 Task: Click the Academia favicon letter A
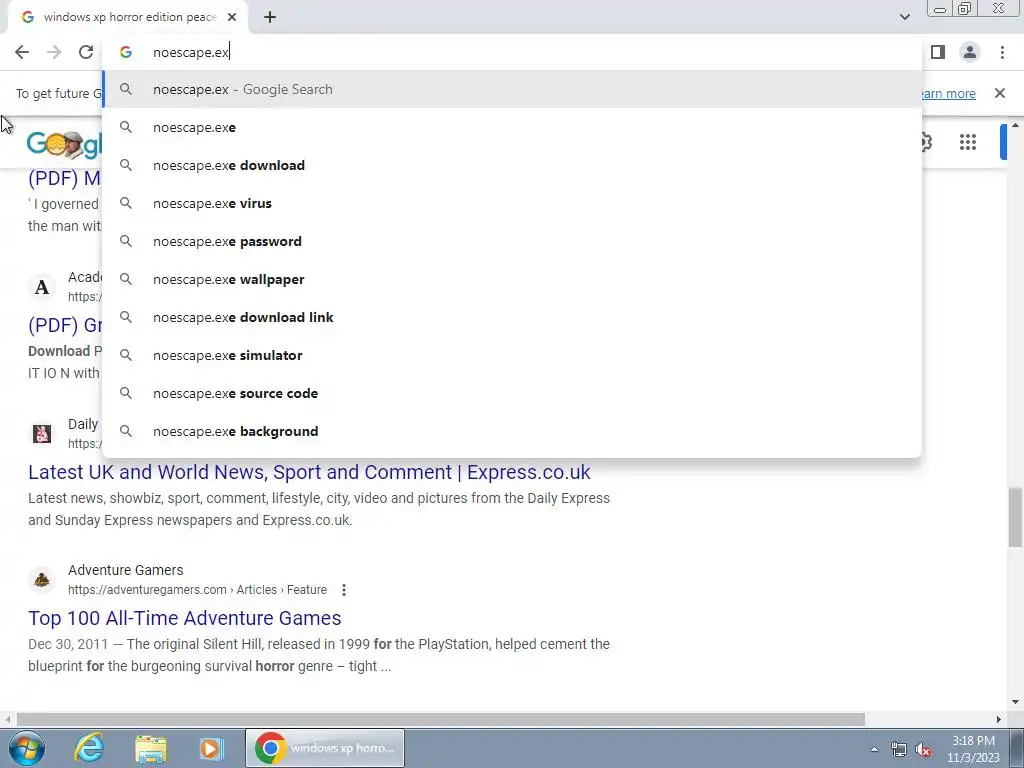pos(42,287)
